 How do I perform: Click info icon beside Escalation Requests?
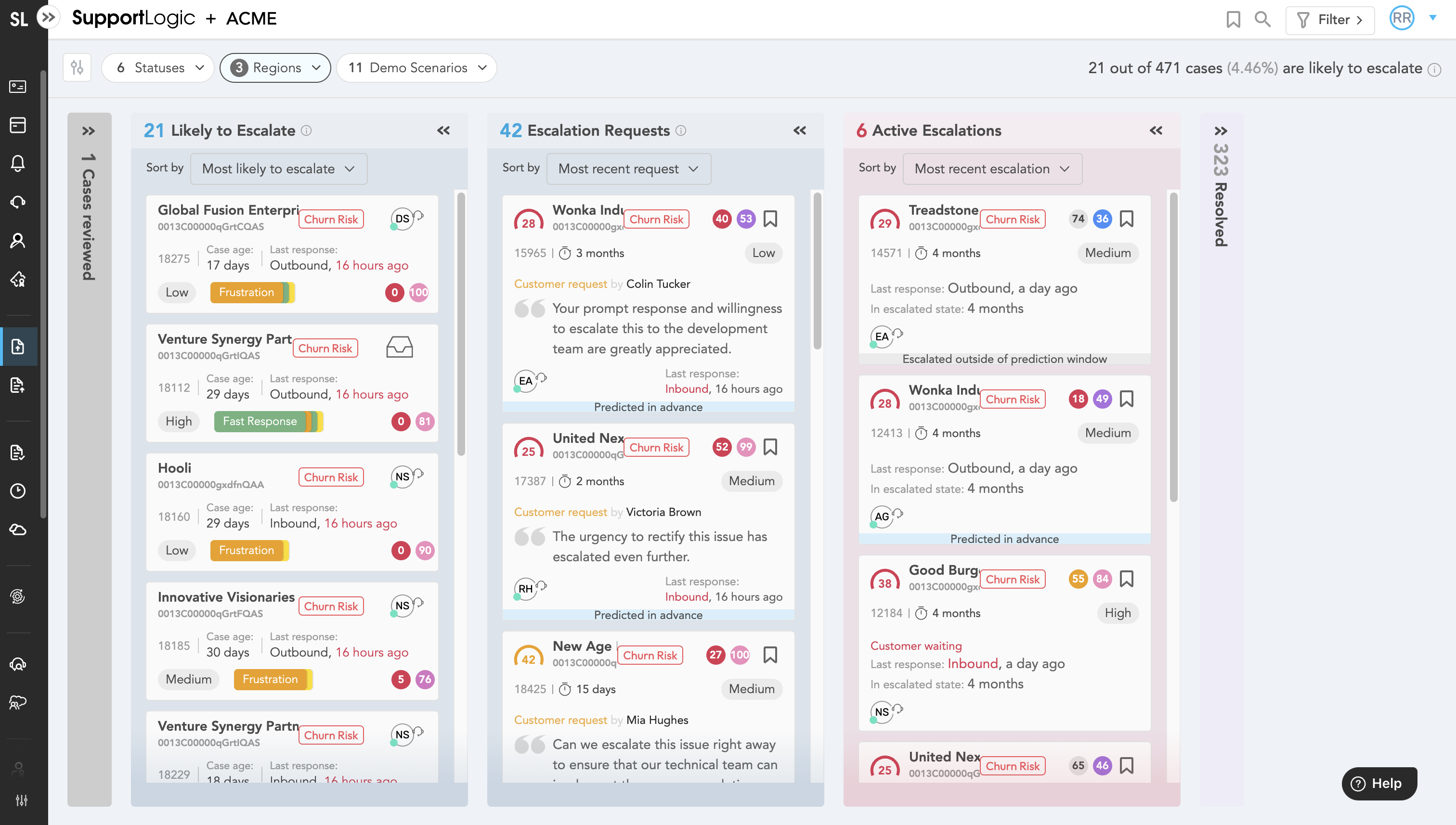coord(681,131)
